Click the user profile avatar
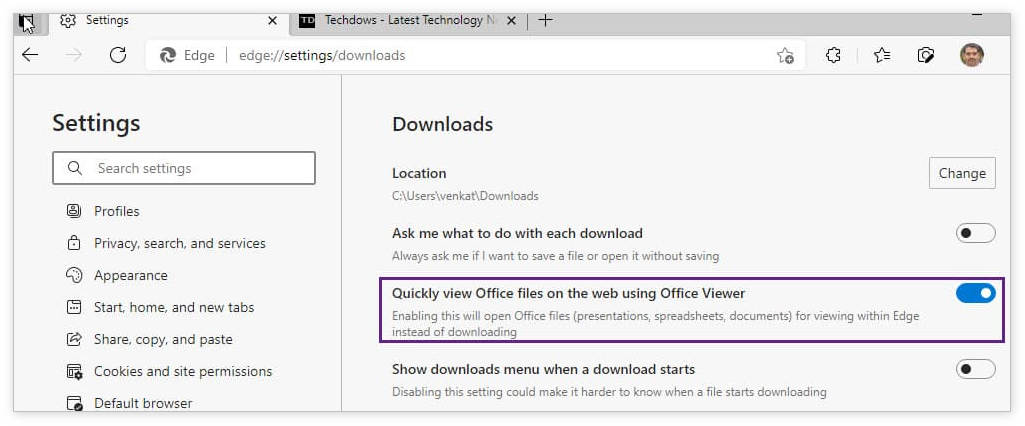Image resolution: width=1025 pixels, height=426 pixels. (971, 55)
